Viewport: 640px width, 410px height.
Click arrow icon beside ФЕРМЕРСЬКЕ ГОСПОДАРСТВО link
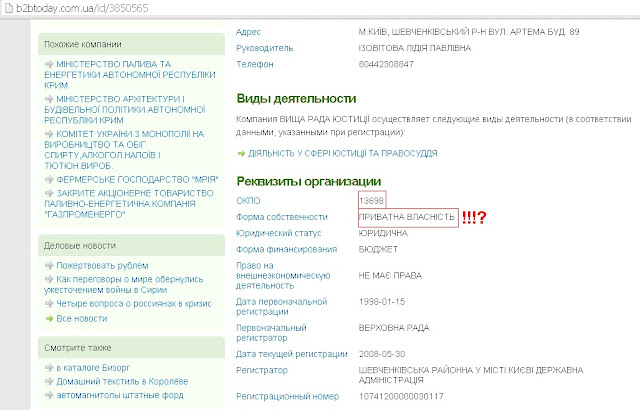(x=49, y=180)
